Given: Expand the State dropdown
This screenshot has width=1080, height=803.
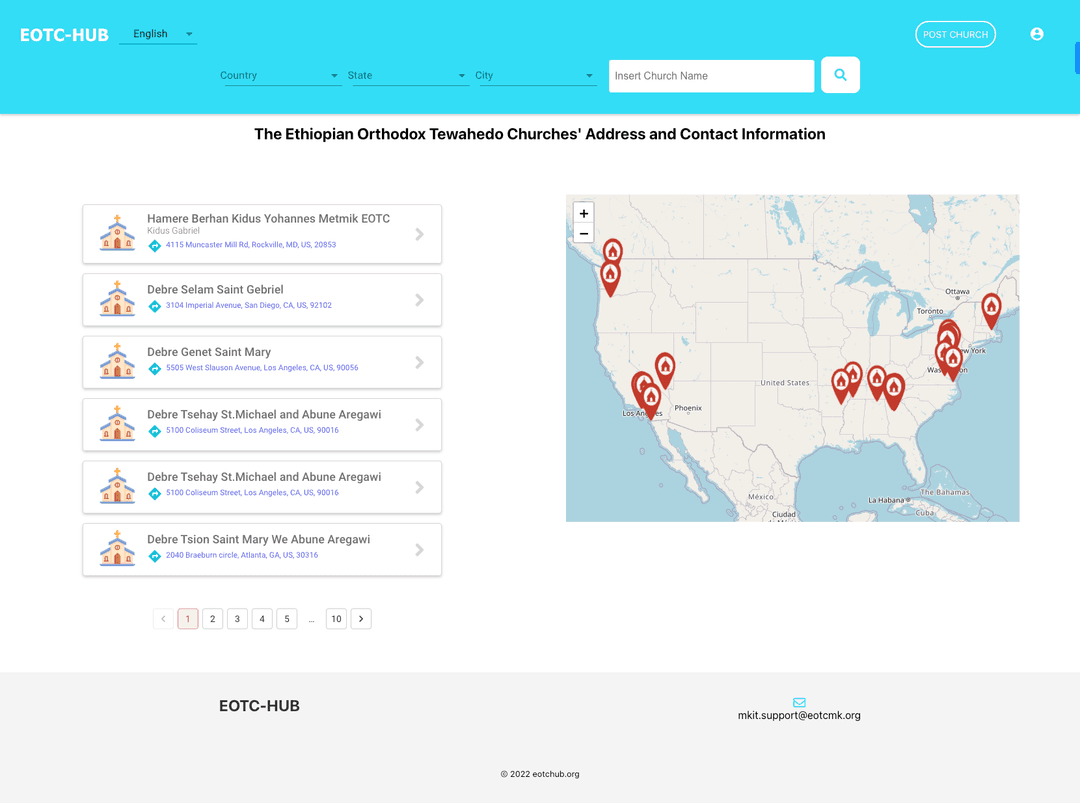Looking at the screenshot, I should [x=407, y=76].
